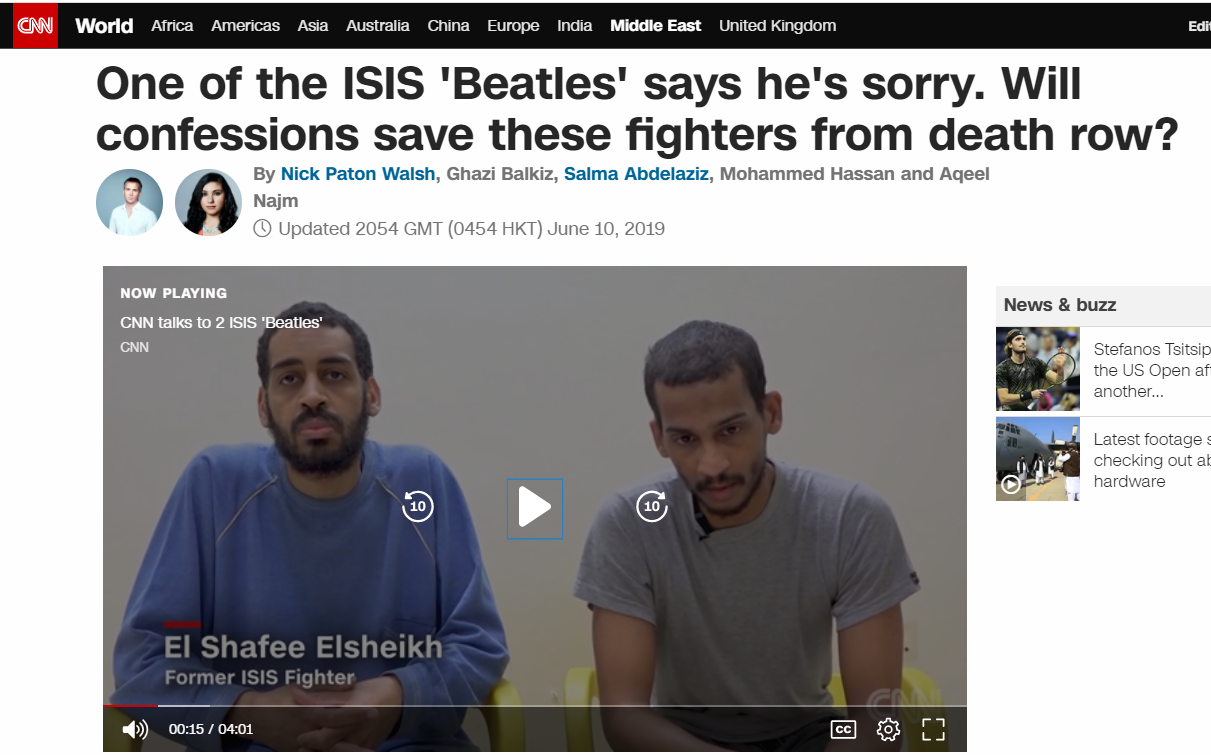Open the Middle East section
1211x755 pixels.
coord(656,26)
